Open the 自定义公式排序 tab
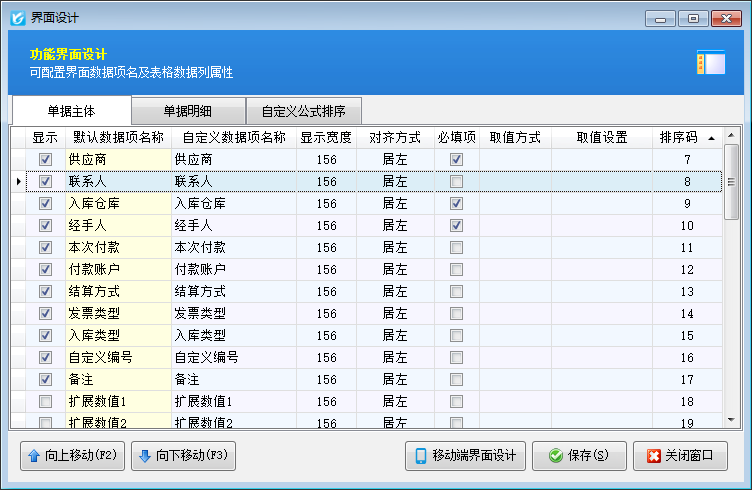 click(x=303, y=111)
